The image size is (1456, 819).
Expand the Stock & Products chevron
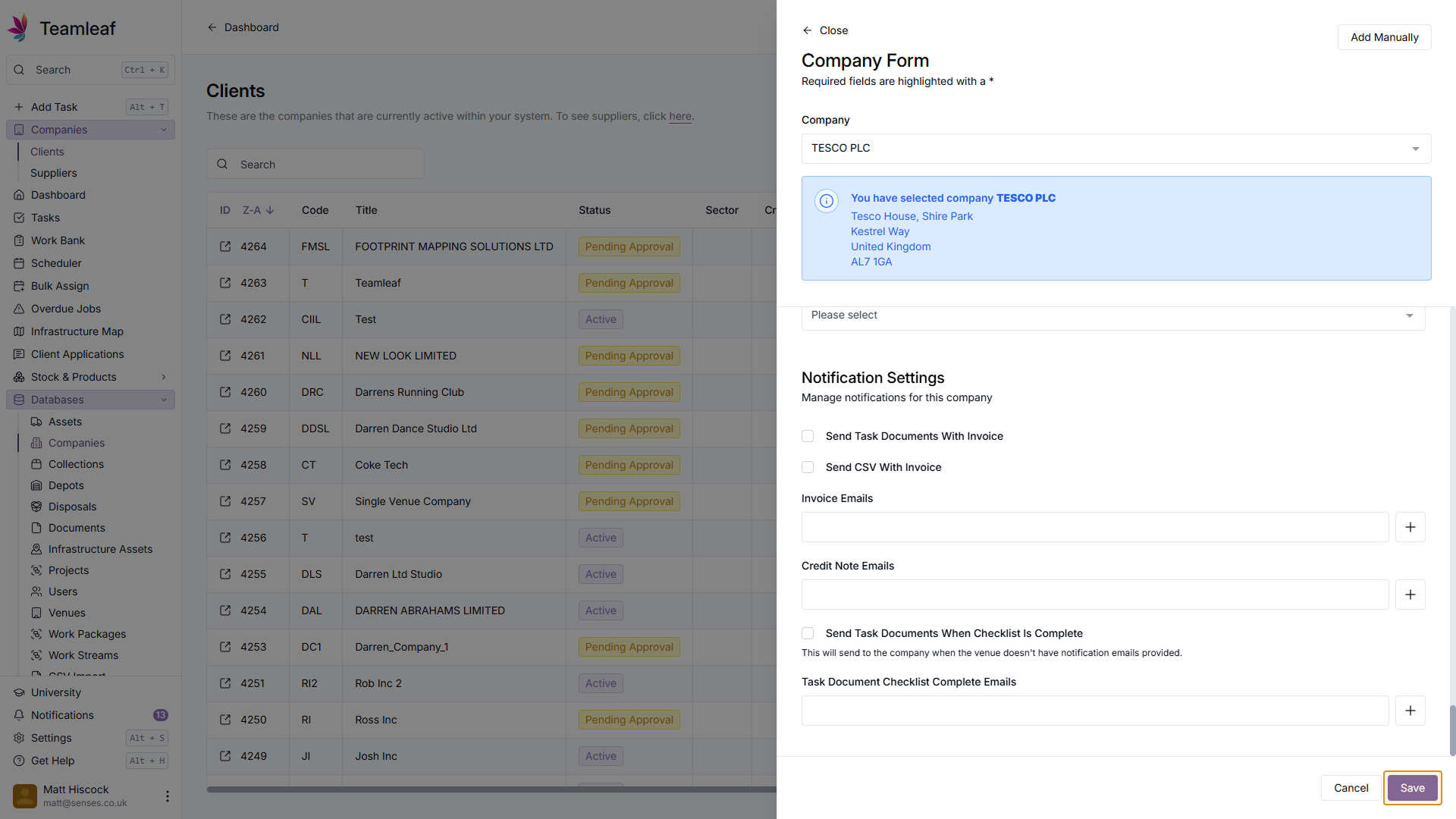(164, 377)
